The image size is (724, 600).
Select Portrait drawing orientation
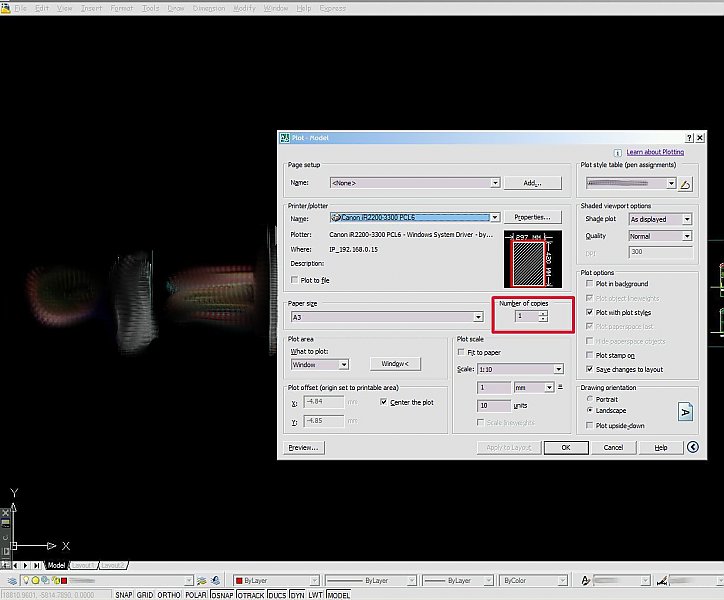pos(588,398)
